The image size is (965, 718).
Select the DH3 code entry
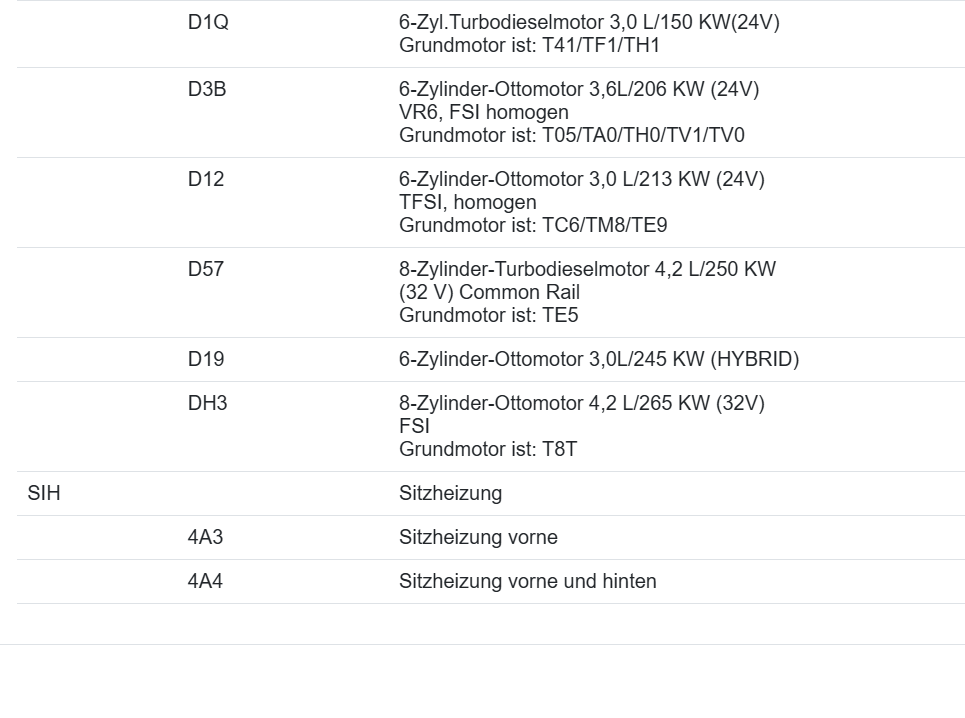coord(207,404)
